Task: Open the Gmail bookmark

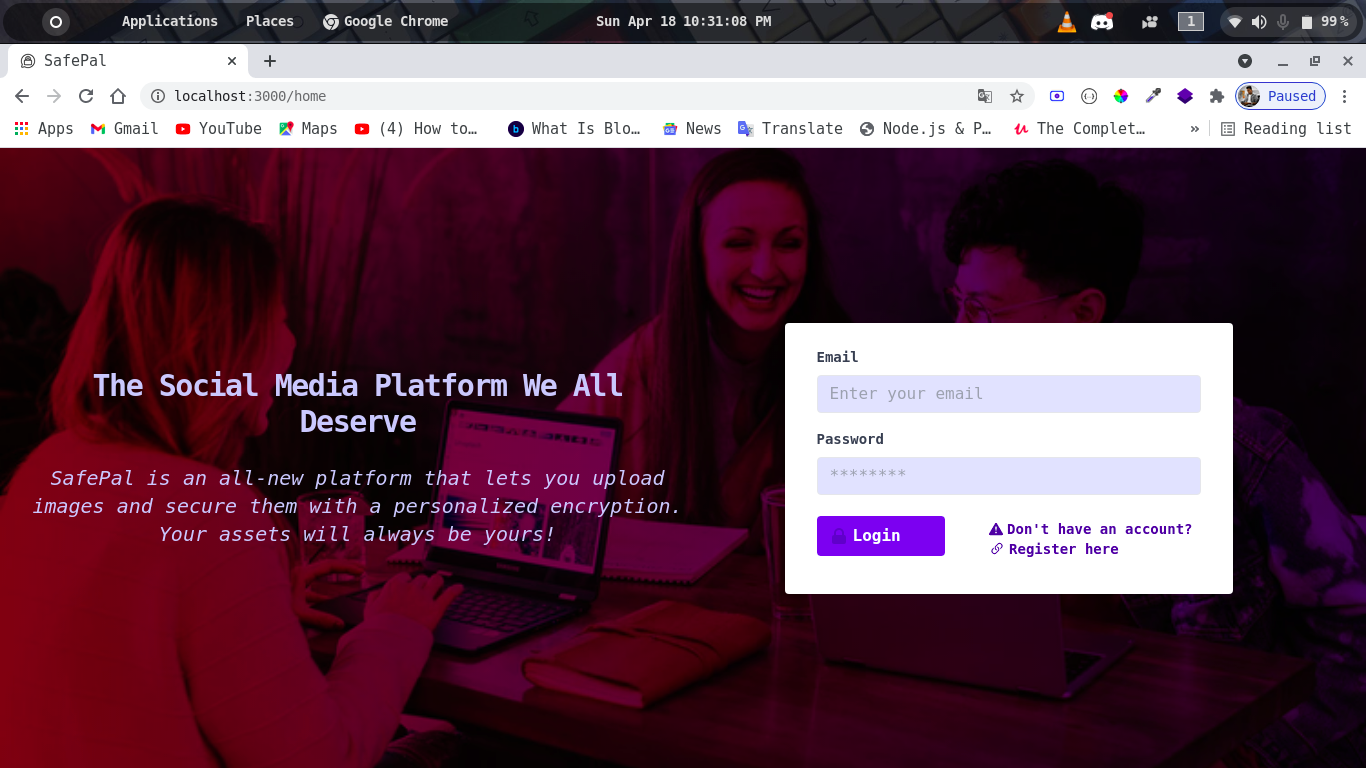Action: click(124, 128)
